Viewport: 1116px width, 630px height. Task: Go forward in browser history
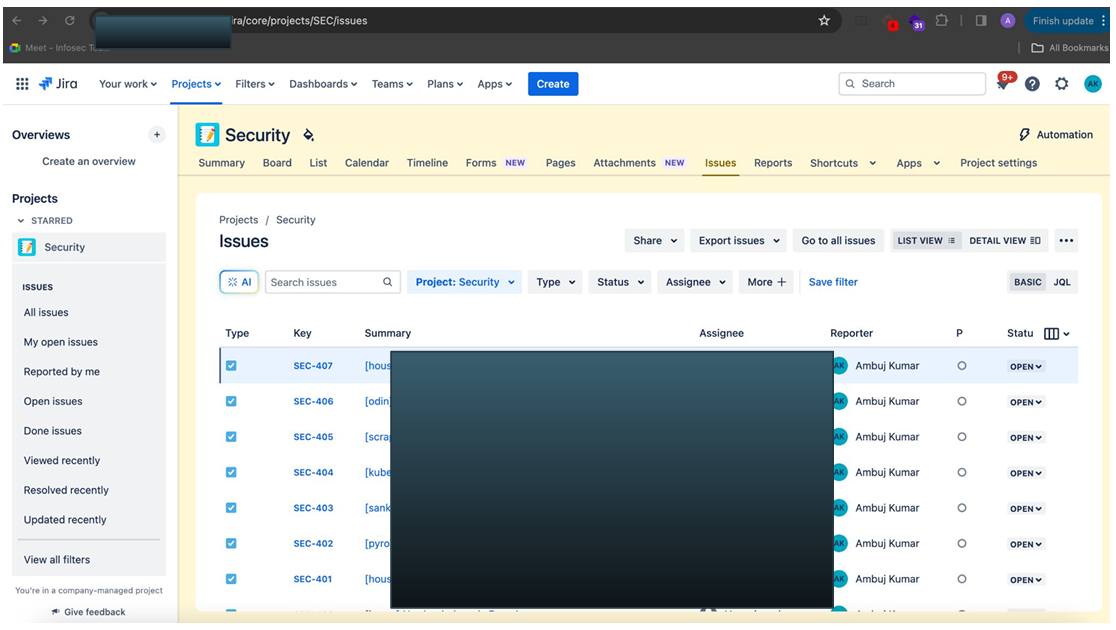pos(43,21)
